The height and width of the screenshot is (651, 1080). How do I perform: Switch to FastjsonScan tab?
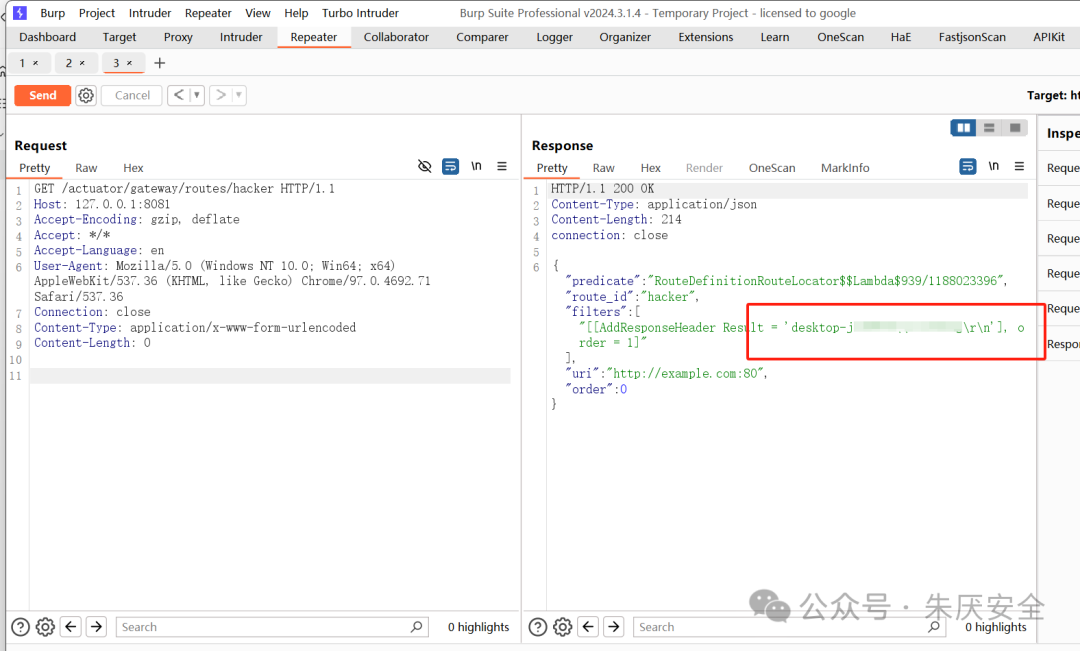[972, 37]
